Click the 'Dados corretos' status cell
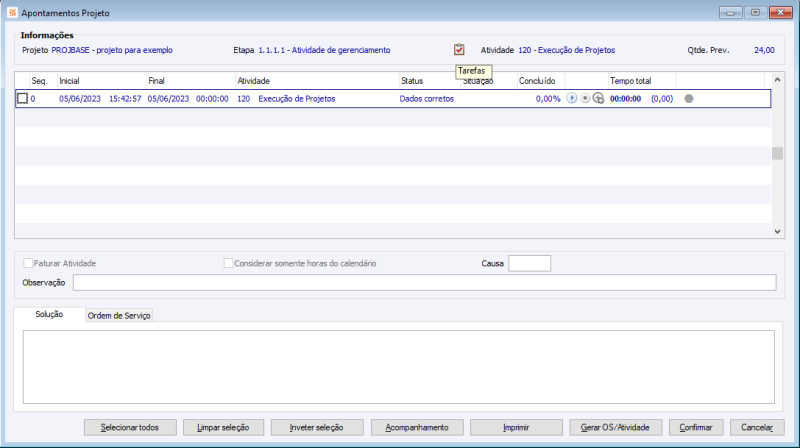 [427, 98]
